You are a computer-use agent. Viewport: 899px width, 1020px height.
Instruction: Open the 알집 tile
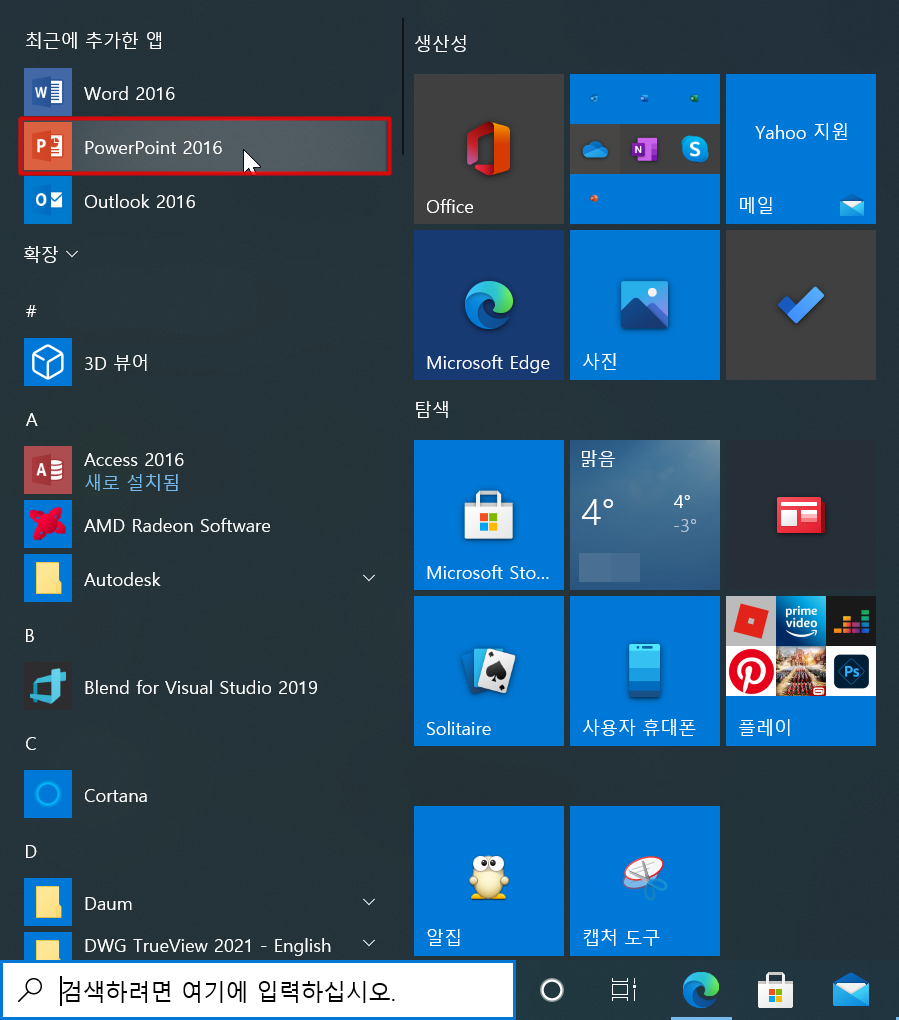(x=489, y=881)
